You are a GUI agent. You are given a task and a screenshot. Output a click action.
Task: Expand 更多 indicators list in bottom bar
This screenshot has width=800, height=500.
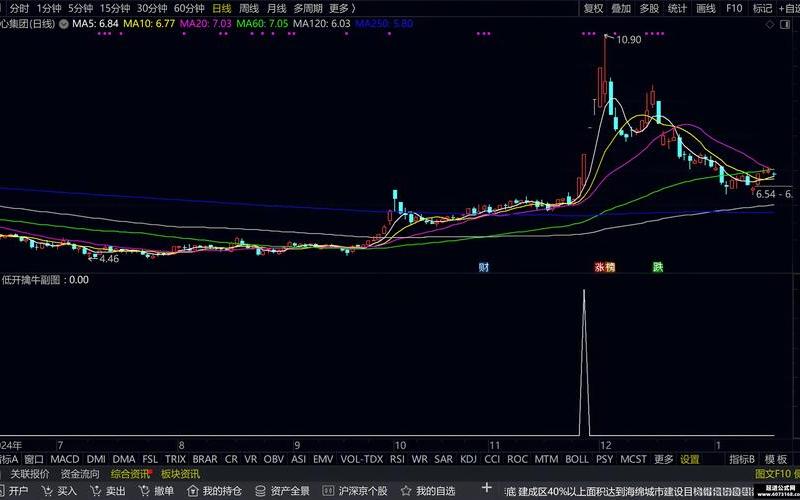point(663,459)
